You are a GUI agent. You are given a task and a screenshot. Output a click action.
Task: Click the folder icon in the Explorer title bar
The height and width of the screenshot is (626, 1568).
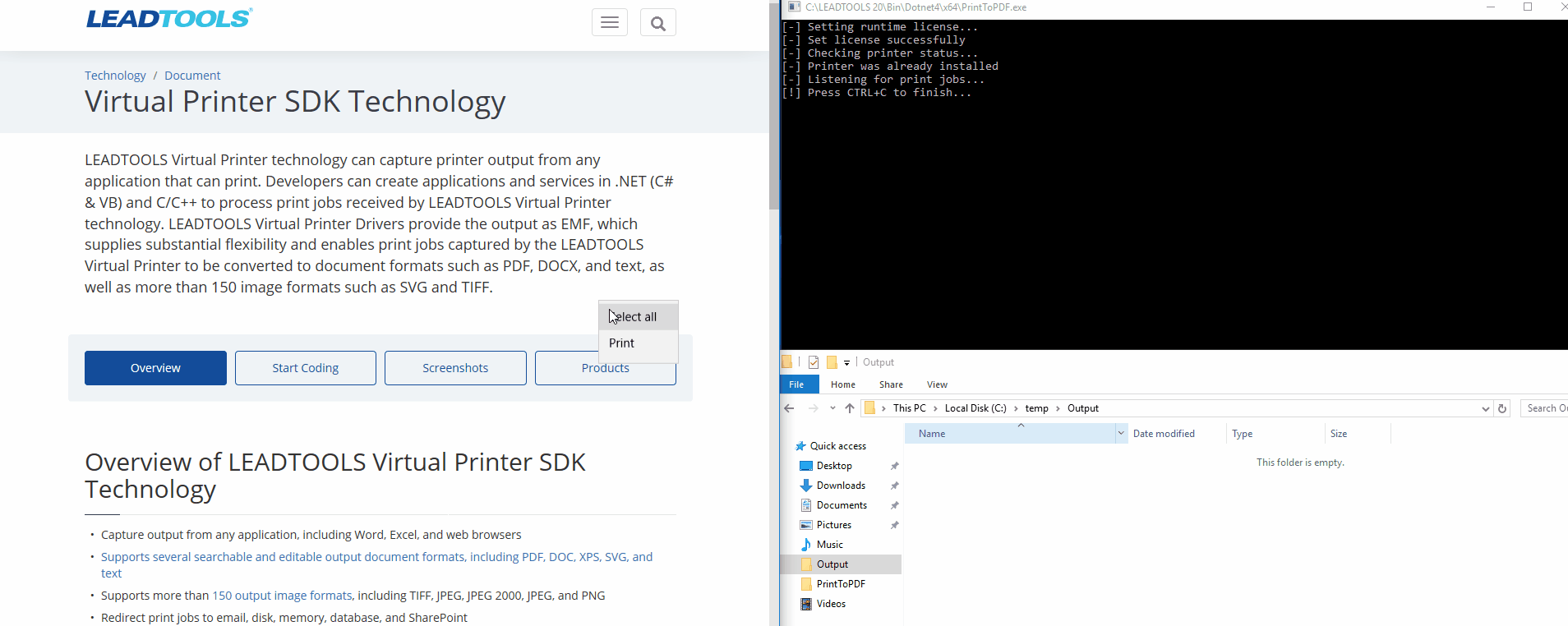coord(787,362)
